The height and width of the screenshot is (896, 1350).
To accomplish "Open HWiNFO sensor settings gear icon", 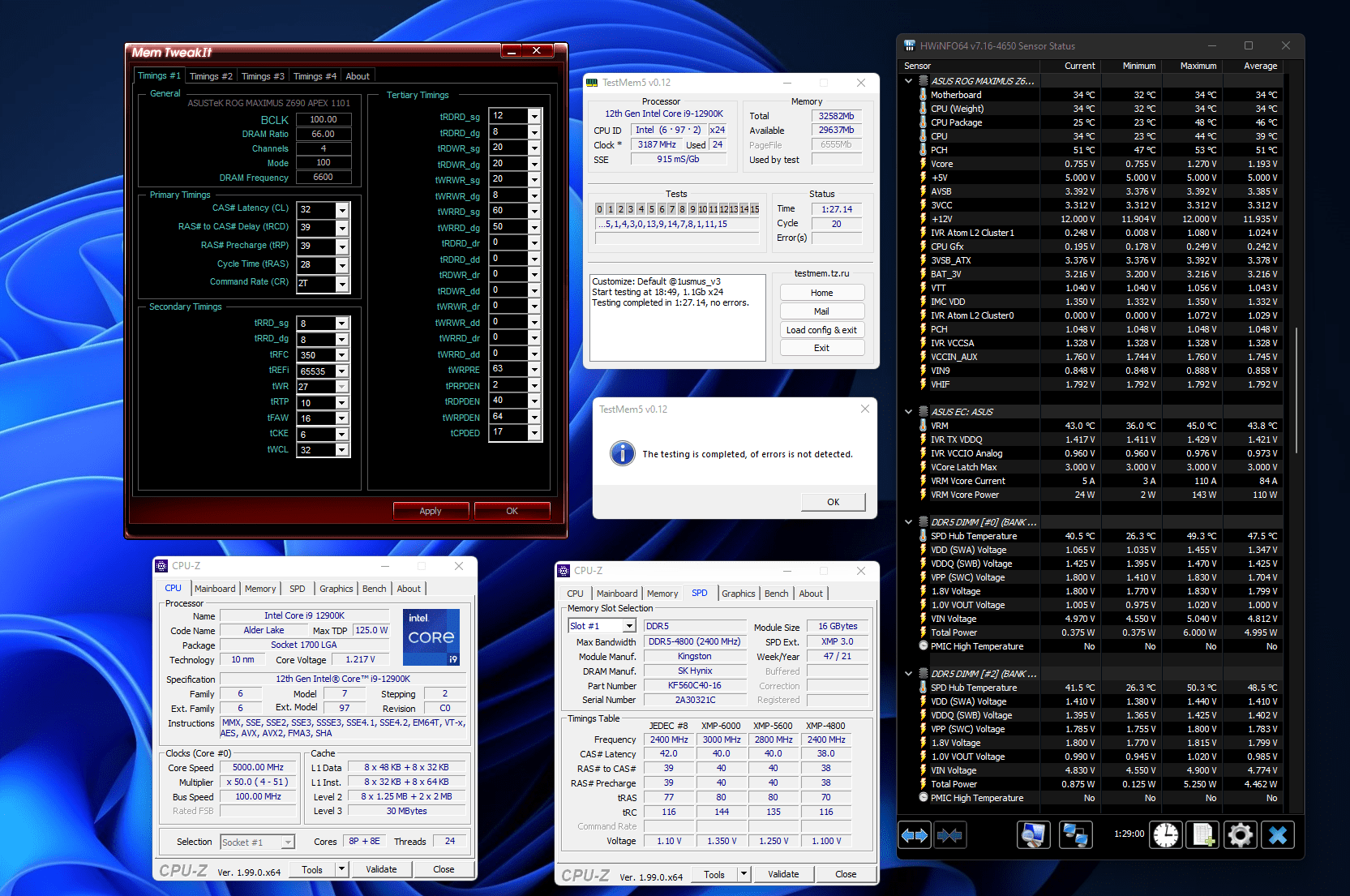I will click(1240, 834).
